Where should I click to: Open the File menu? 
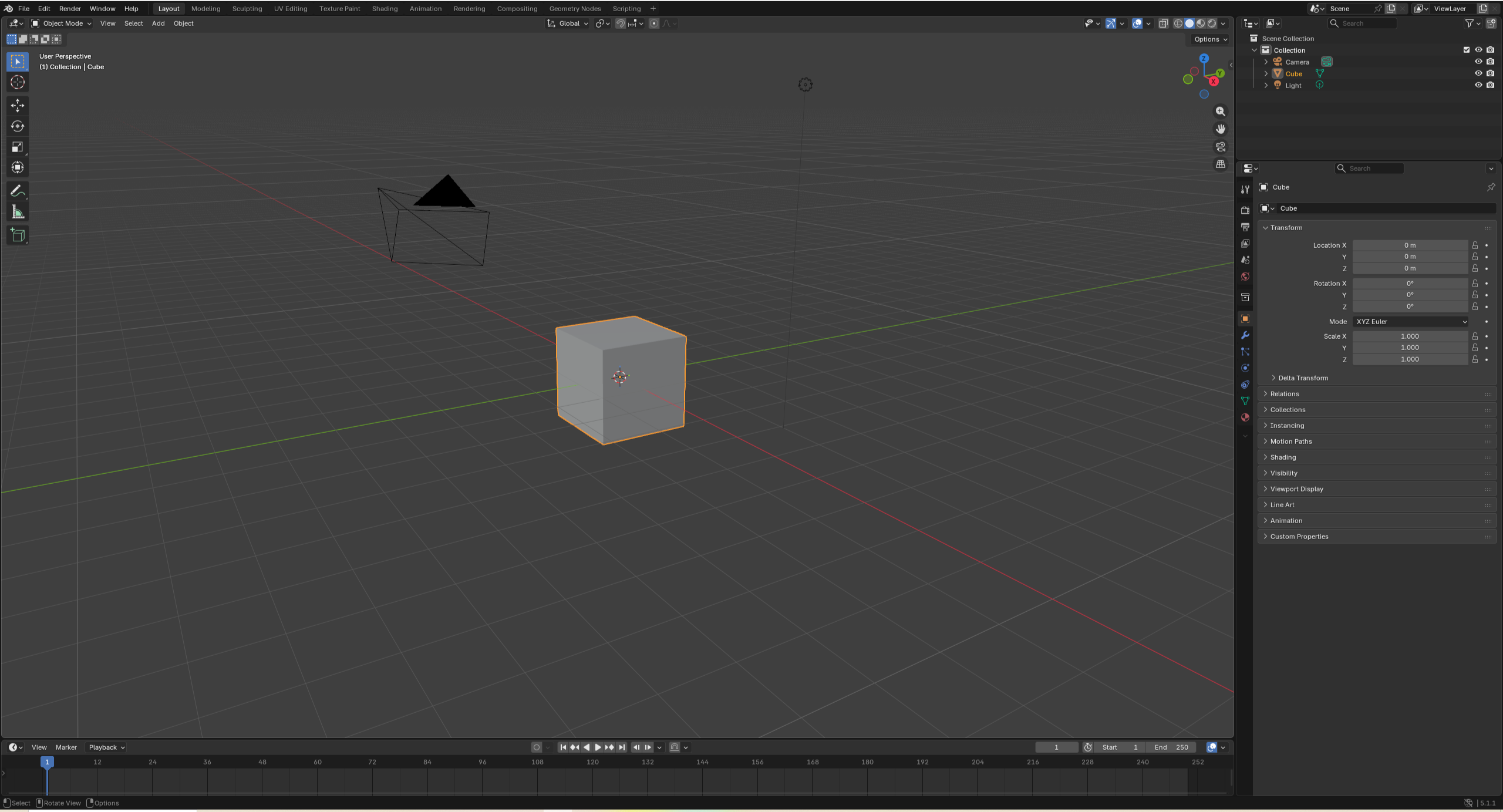click(x=23, y=8)
